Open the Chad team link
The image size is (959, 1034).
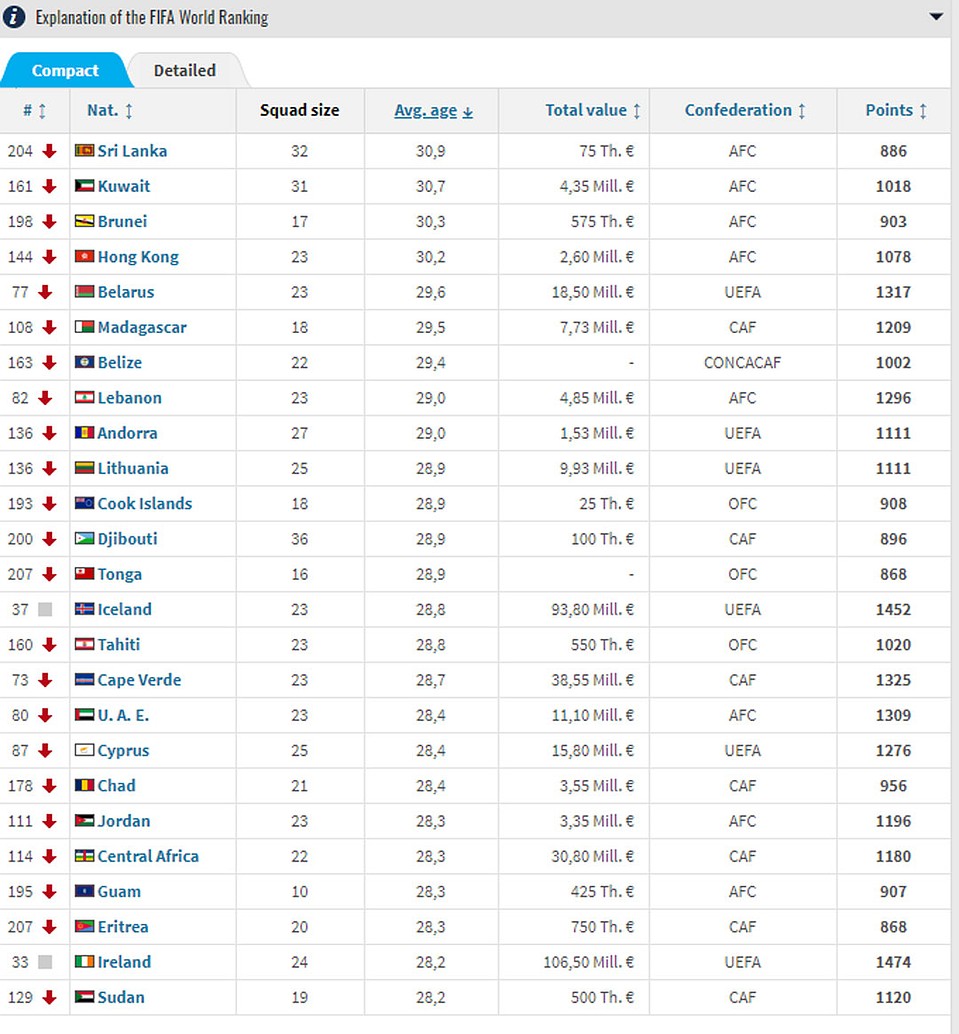click(117, 786)
